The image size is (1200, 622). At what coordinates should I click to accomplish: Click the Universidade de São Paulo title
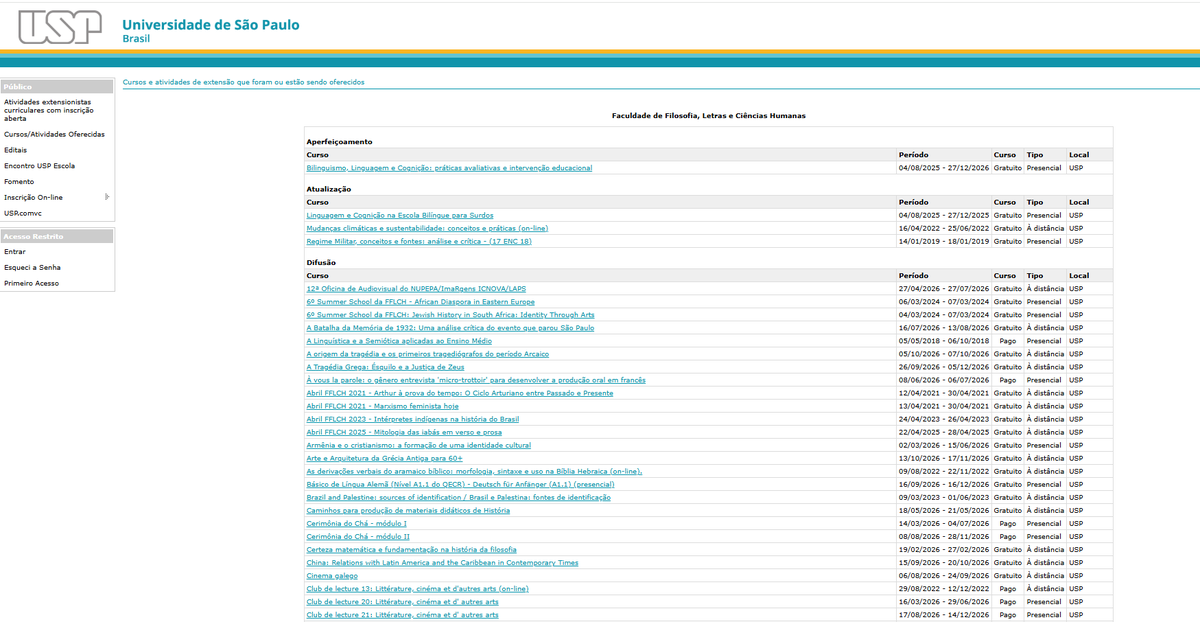coord(210,24)
